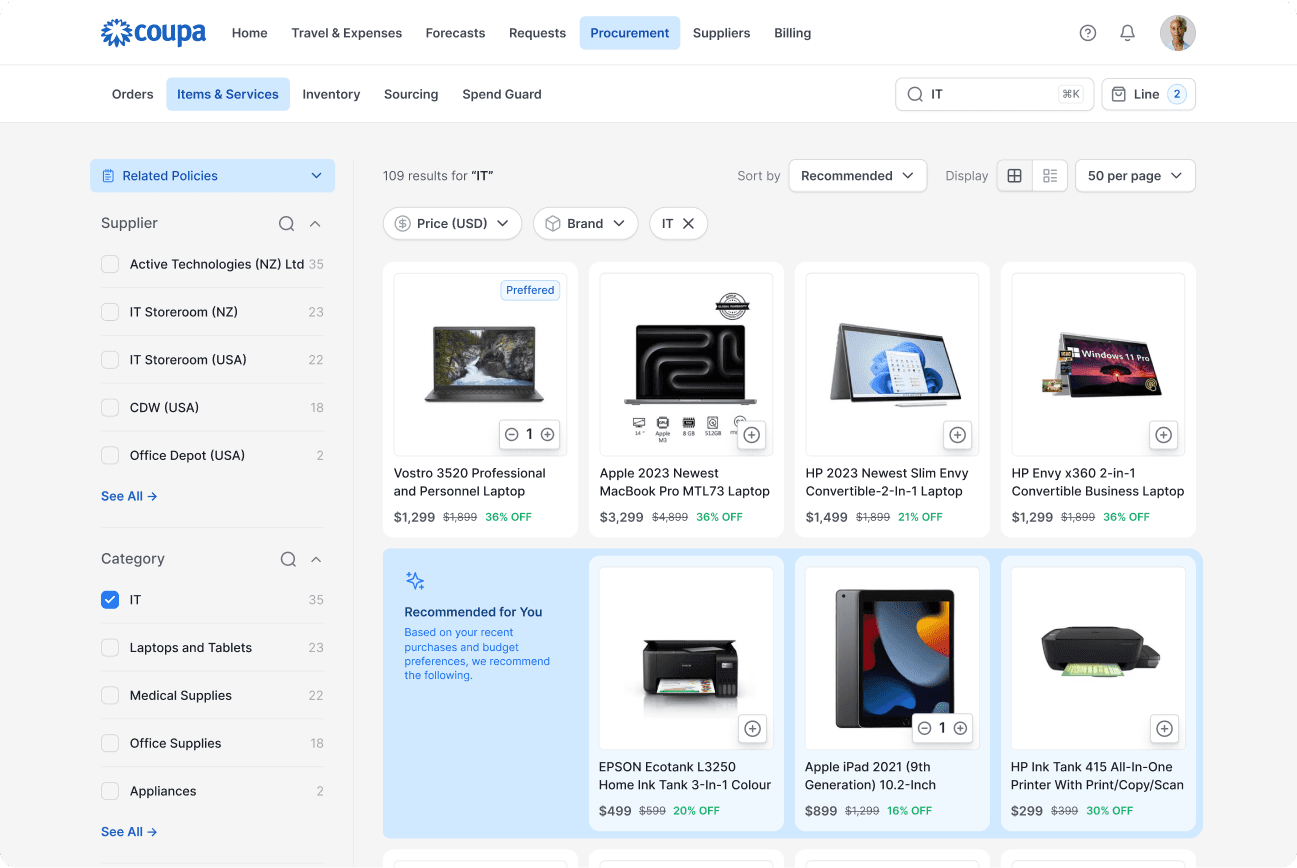Screen dimensions: 1297x868
Task: Collapse the Supplier filter section
Action: pyautogui.click(x=315, y=224)
